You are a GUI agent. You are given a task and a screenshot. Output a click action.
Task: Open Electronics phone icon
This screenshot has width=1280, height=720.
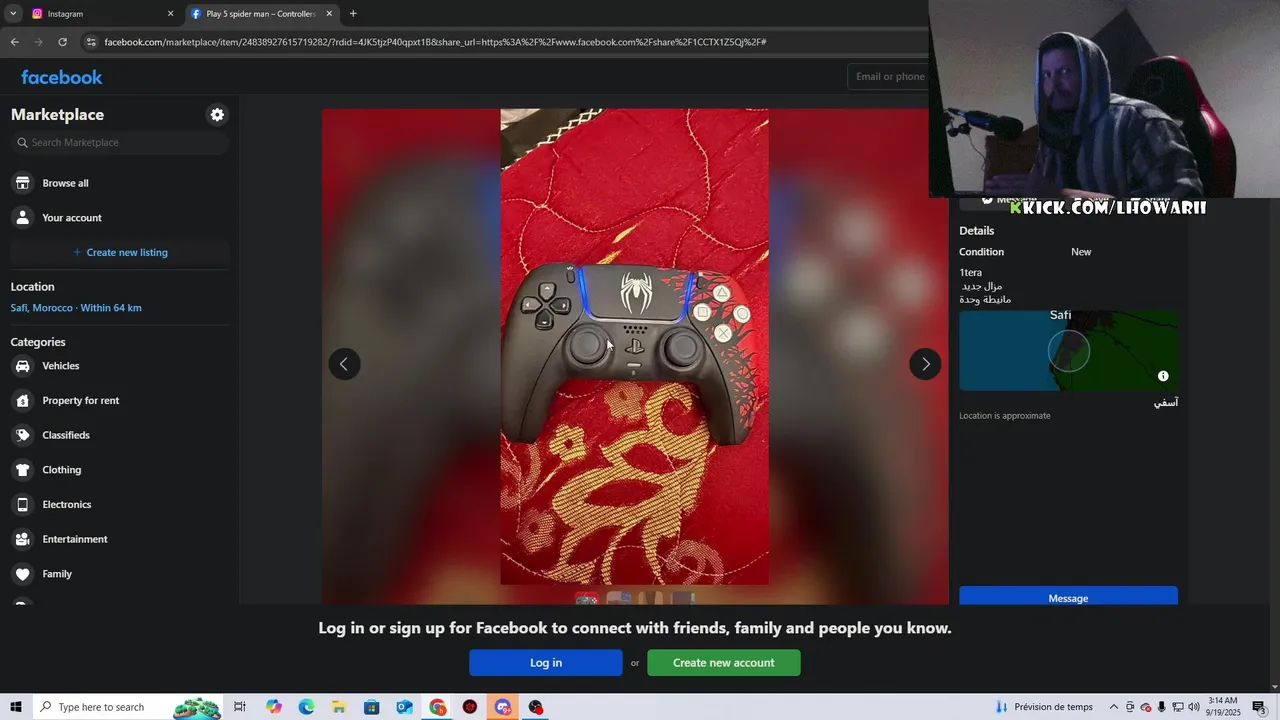pyautogui.click(x=23, y=505)
